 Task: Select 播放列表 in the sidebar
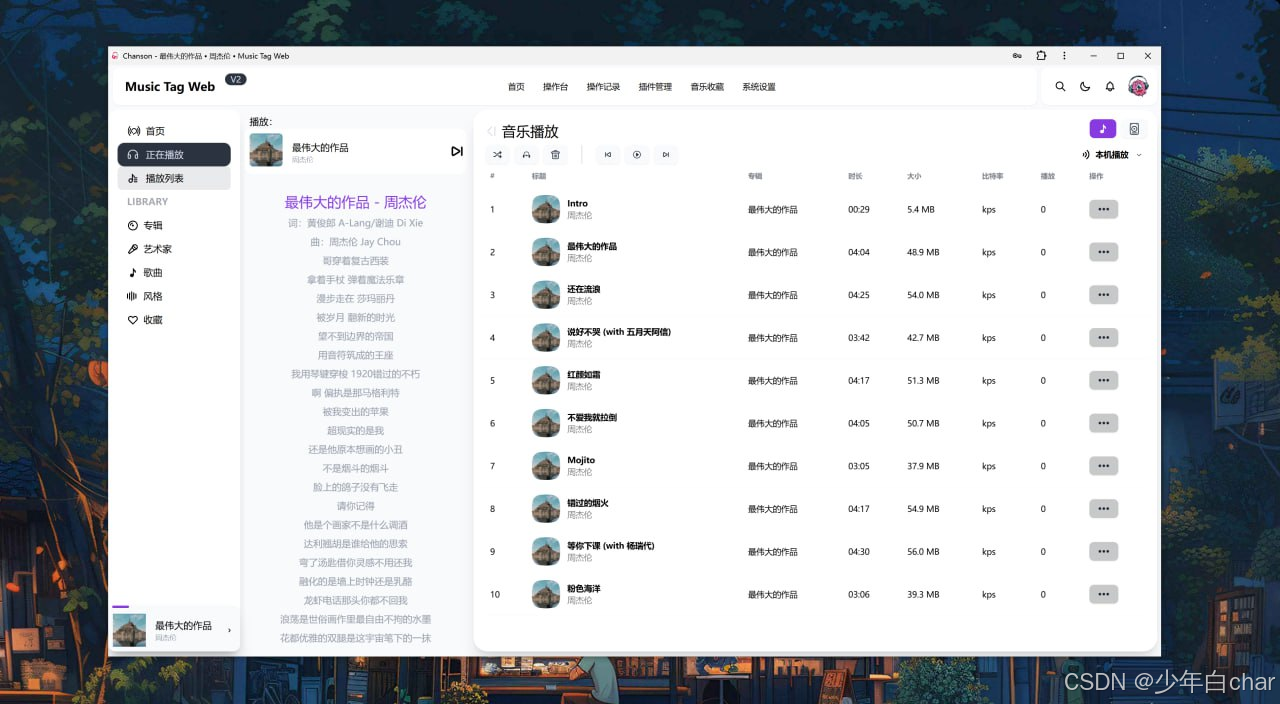(165, 178)
